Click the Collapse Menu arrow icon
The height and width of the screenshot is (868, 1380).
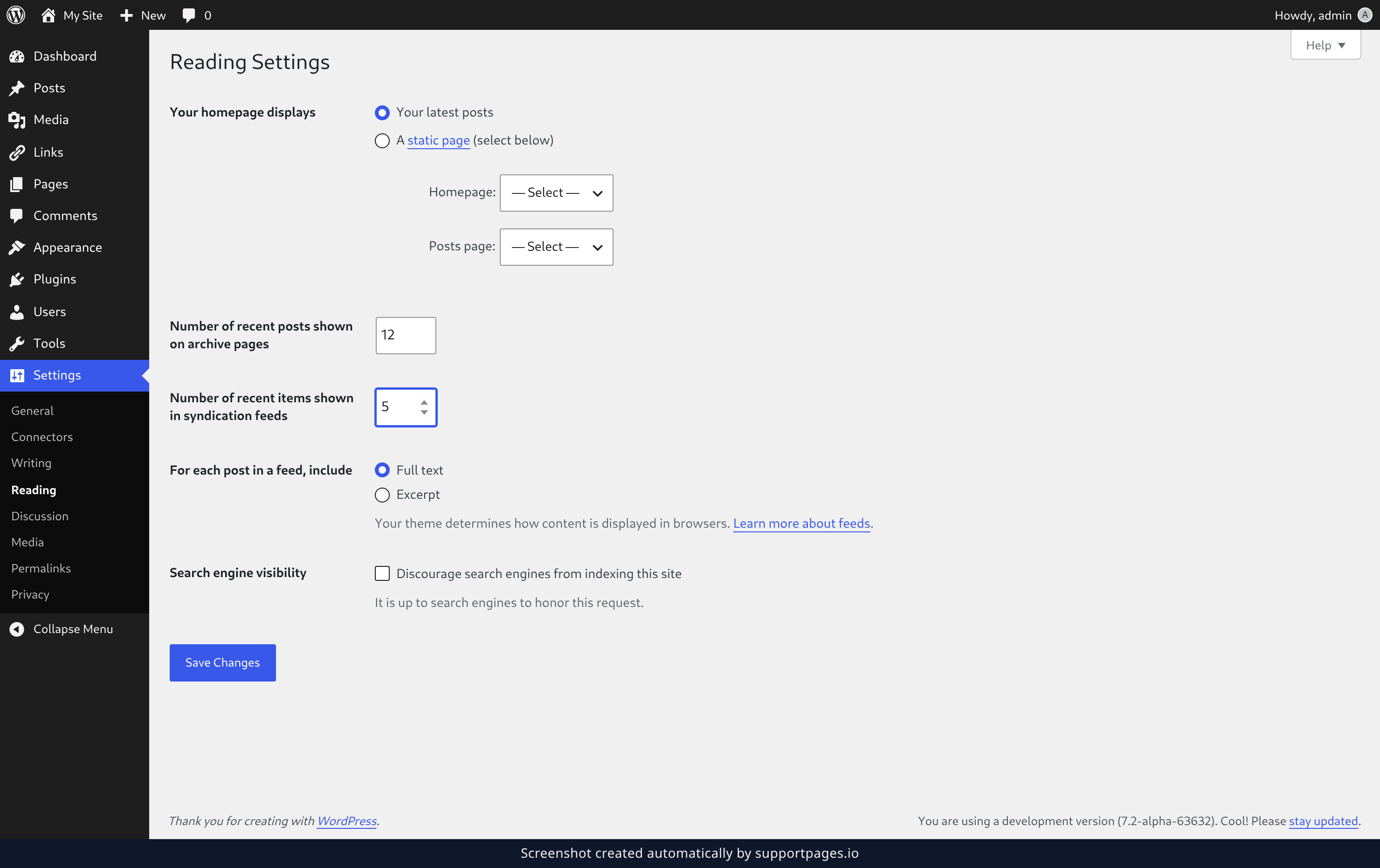tap(17, 629)
